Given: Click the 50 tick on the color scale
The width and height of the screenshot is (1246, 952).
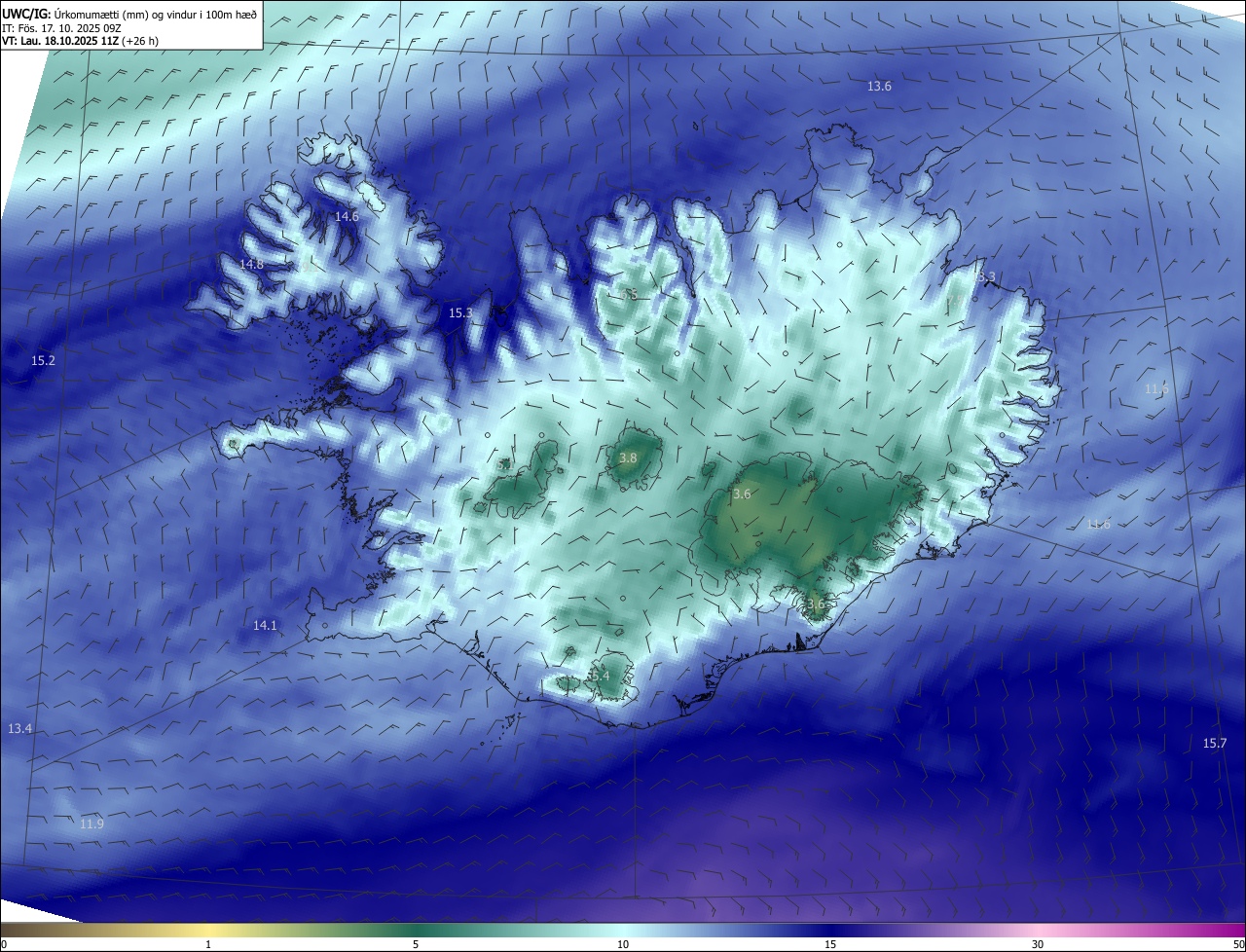Looking at the screenshot, I should pos(1238,944).
